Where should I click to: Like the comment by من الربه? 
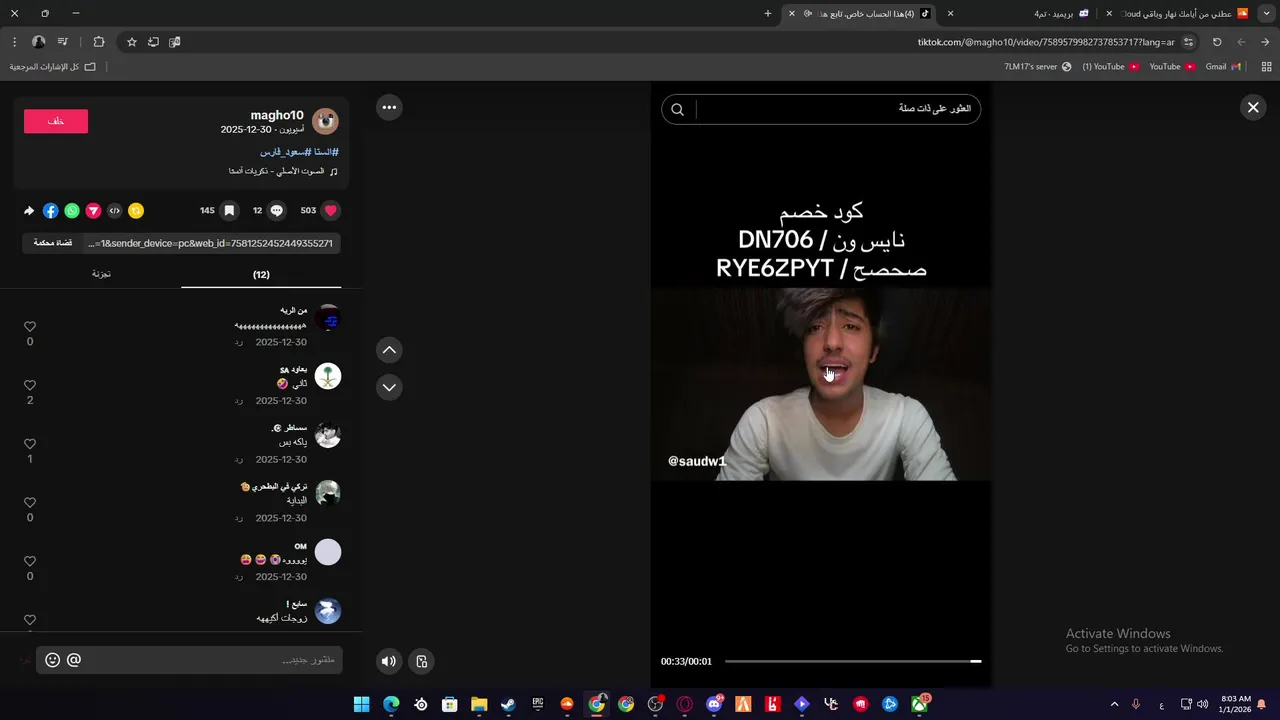[30, 327]
